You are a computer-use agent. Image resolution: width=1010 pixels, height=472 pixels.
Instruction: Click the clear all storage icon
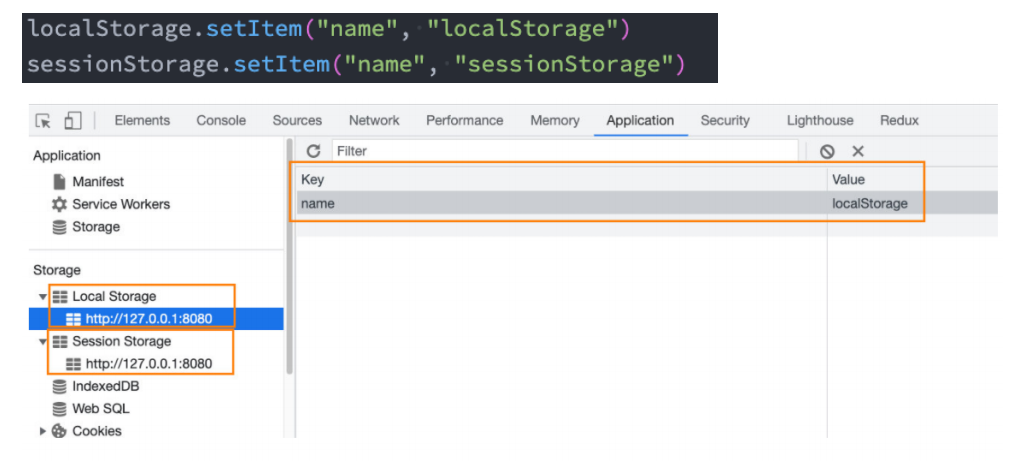(x=827, y=151)
